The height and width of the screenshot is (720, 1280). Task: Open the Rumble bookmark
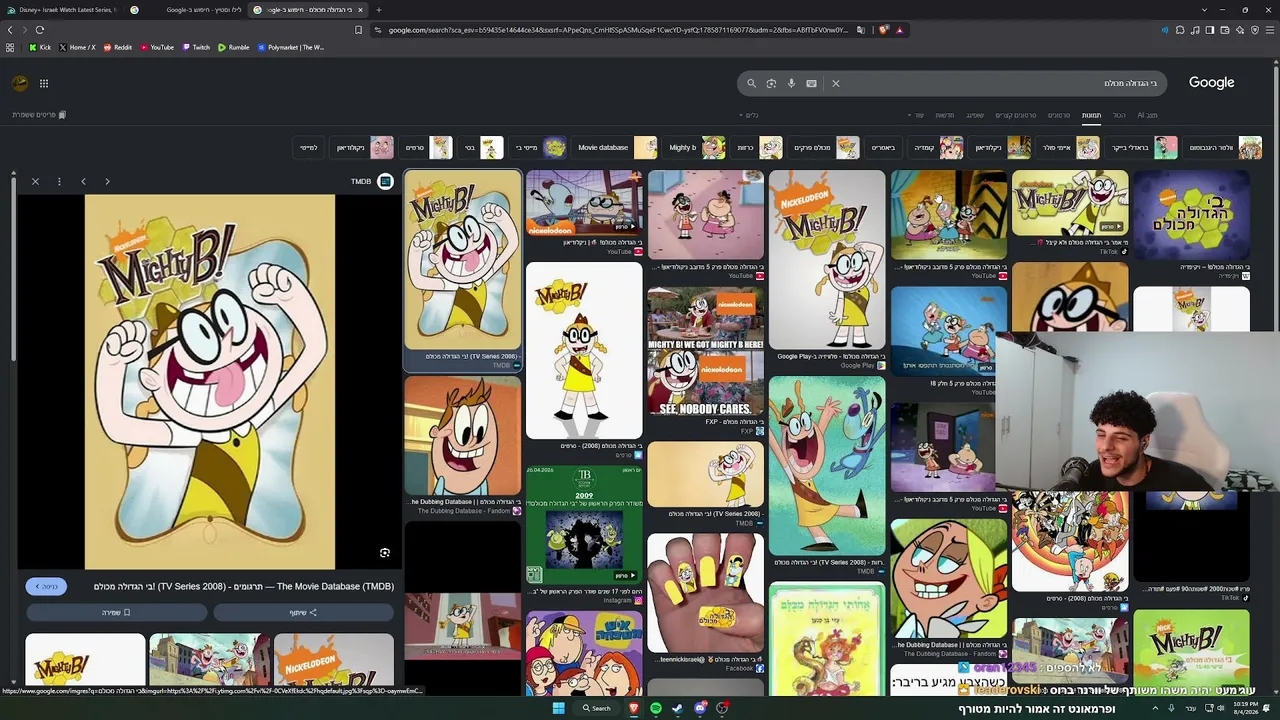coord(233,47)
